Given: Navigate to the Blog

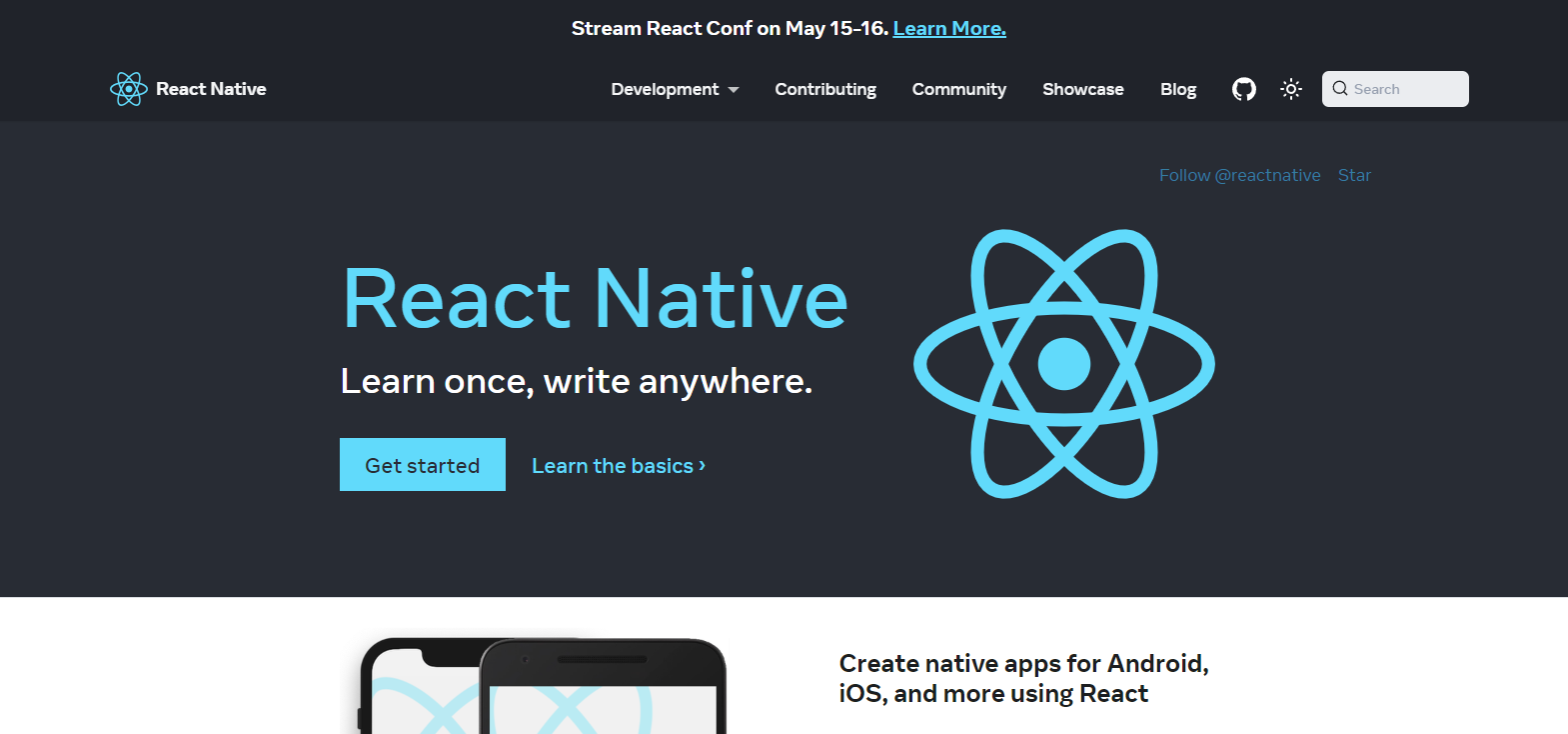Looking at the screenshot, I should 1177,89.
